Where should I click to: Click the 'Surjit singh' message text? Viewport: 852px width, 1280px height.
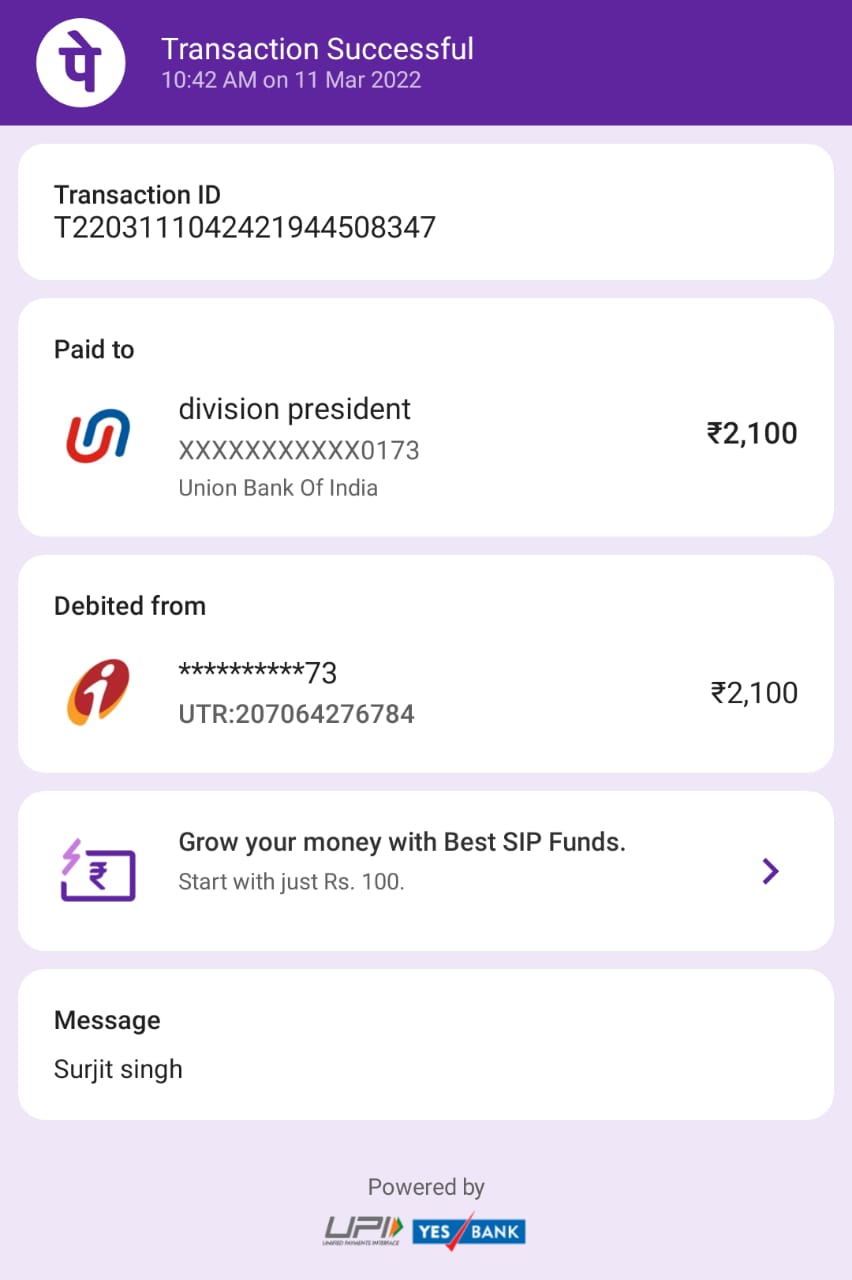tap(118, 1069)
